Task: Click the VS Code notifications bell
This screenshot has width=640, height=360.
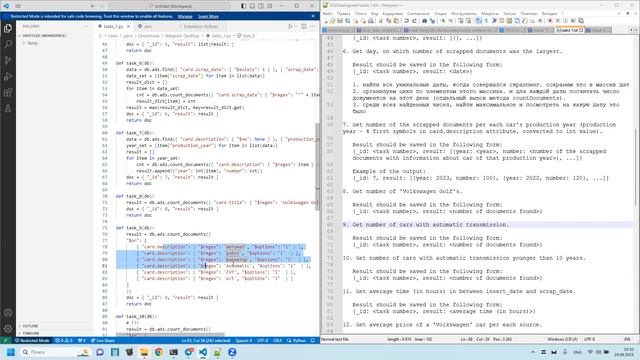Action: coord(313,340)
